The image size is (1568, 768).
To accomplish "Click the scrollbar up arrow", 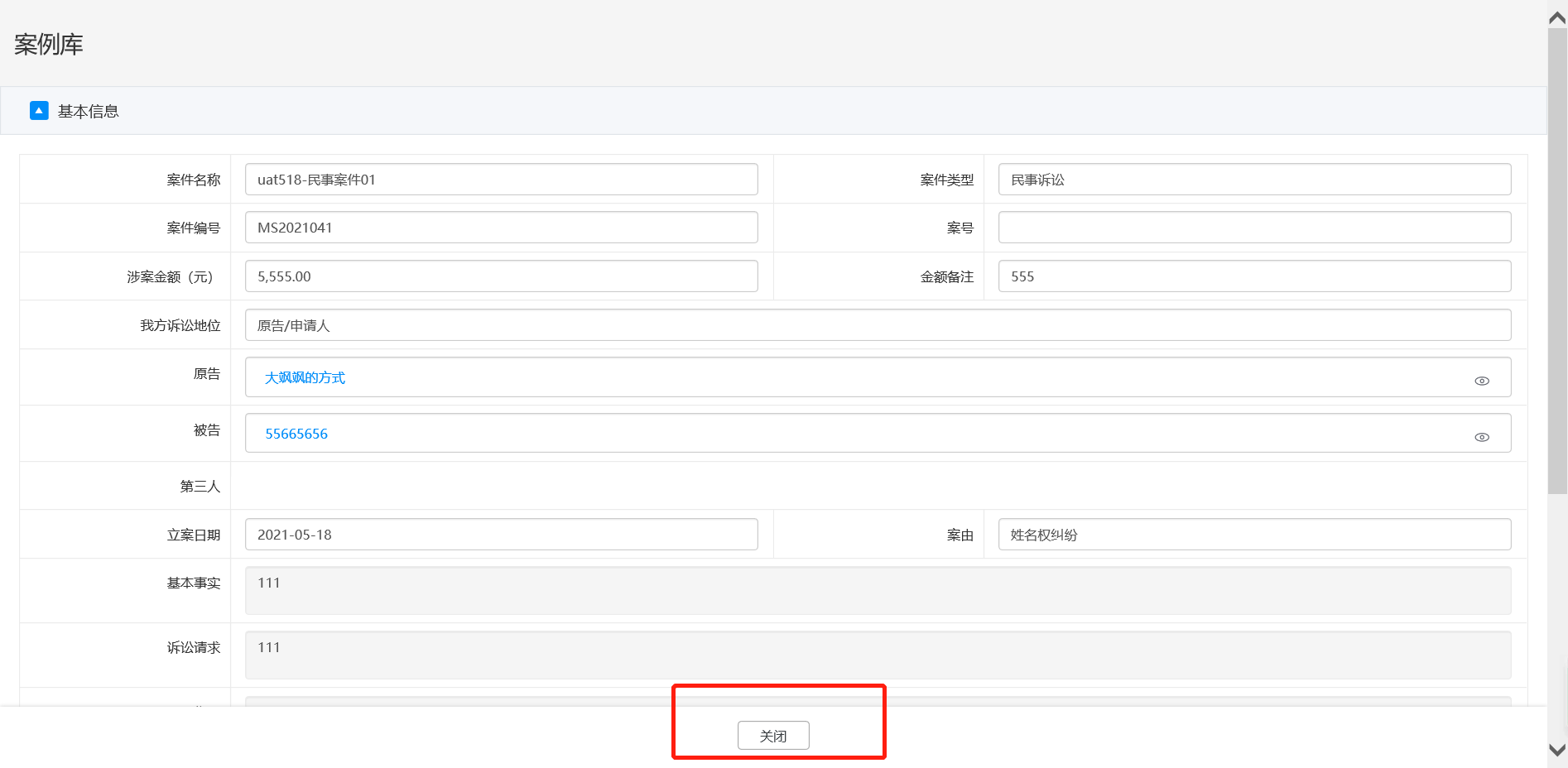I will pos(1557,17).
